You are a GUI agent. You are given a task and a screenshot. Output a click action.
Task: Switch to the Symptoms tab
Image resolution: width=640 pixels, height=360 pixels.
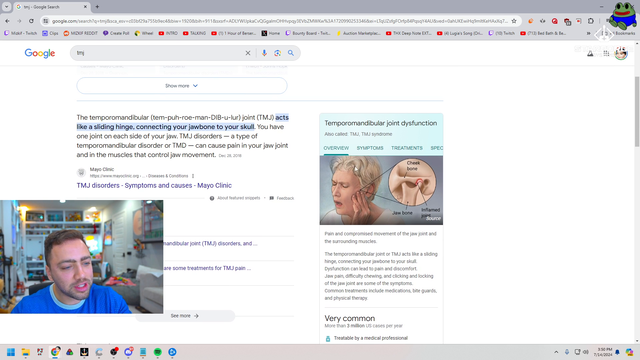point(370,148)
